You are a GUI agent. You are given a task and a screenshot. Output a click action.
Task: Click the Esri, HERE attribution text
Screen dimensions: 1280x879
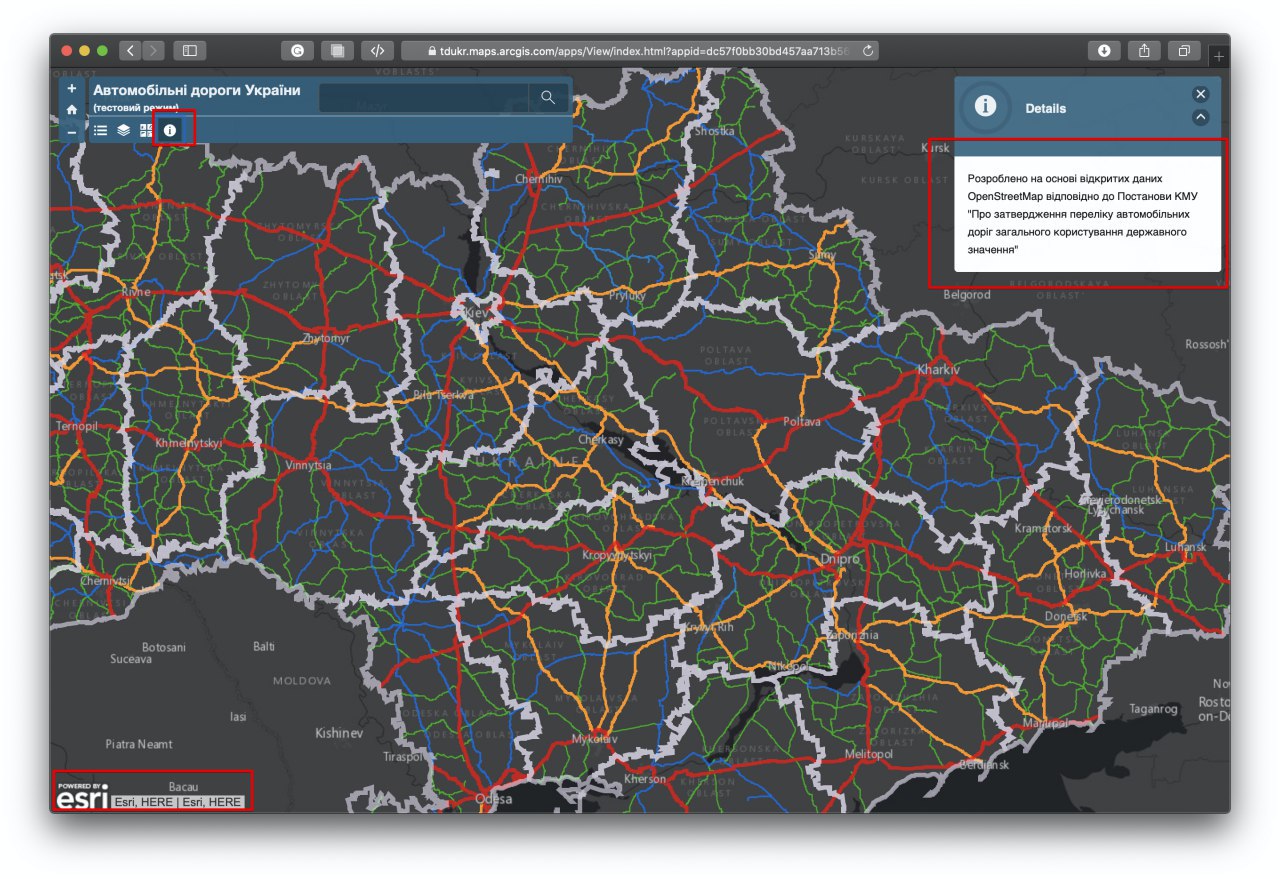pyautogui.click(x=178, y=802)
